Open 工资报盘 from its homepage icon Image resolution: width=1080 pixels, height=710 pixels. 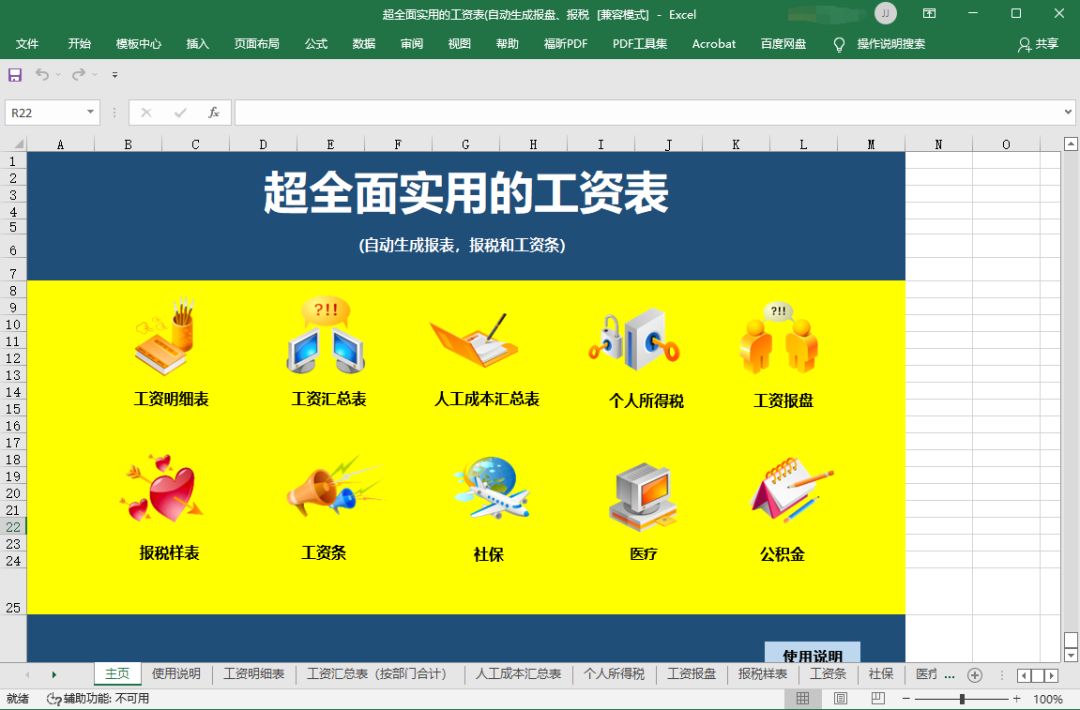783,340
